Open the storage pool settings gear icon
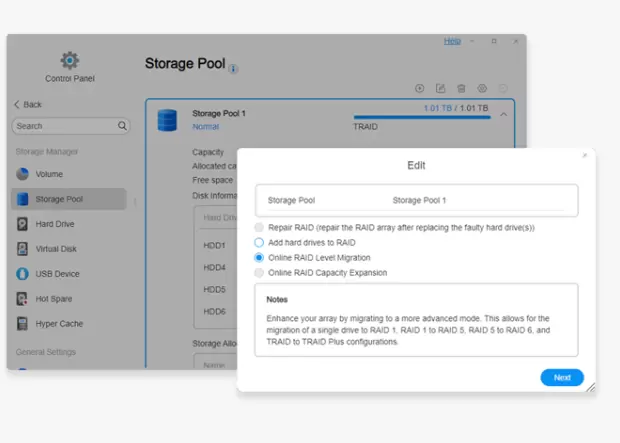Image resolution: width=620 pixels, height=443 pixels. [482, 89]
